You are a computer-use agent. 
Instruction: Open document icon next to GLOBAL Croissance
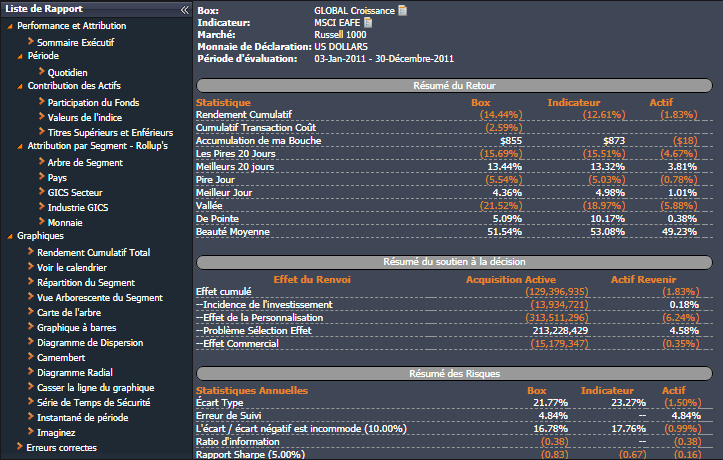pos(402,11)
